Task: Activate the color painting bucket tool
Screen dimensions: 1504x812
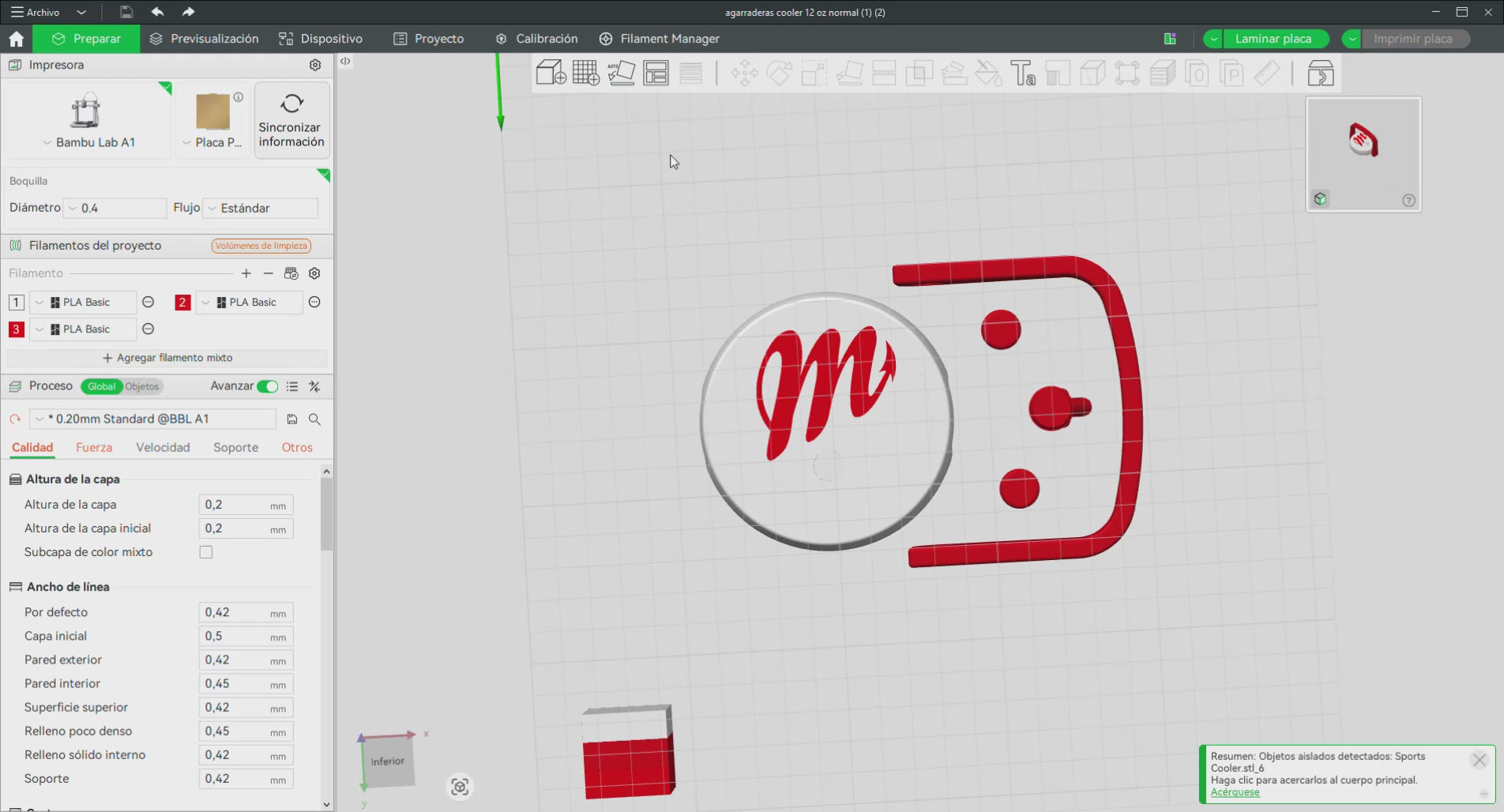Action: point(988,73)
